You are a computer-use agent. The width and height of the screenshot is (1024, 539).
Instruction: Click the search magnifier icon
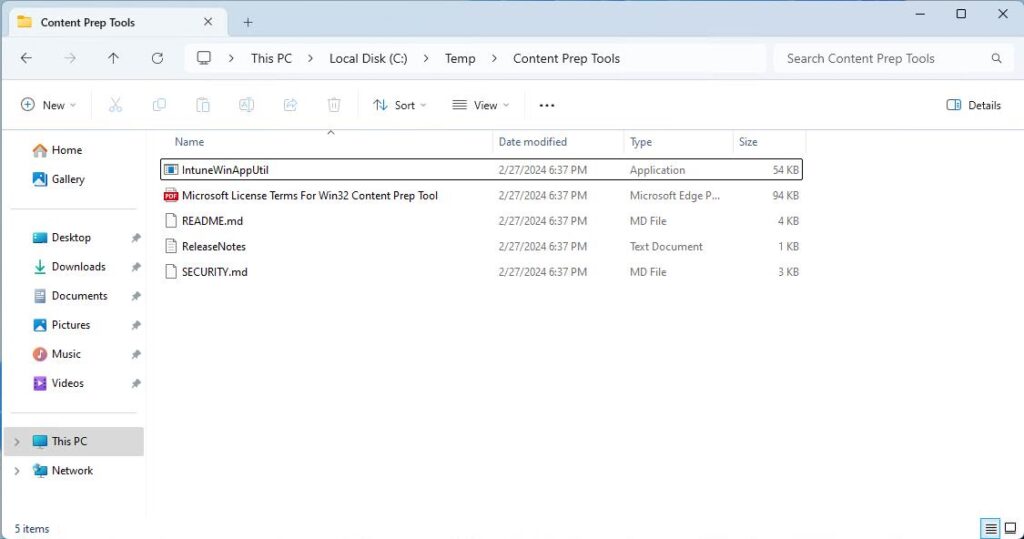pyautogui.click(x=996, y=58)
